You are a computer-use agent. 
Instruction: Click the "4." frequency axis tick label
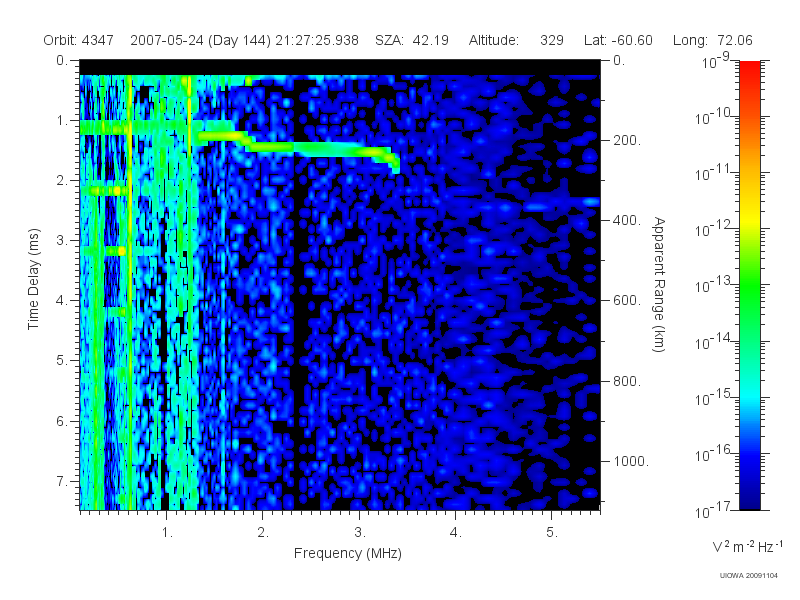pyautogui.click(x=456, y=532)
